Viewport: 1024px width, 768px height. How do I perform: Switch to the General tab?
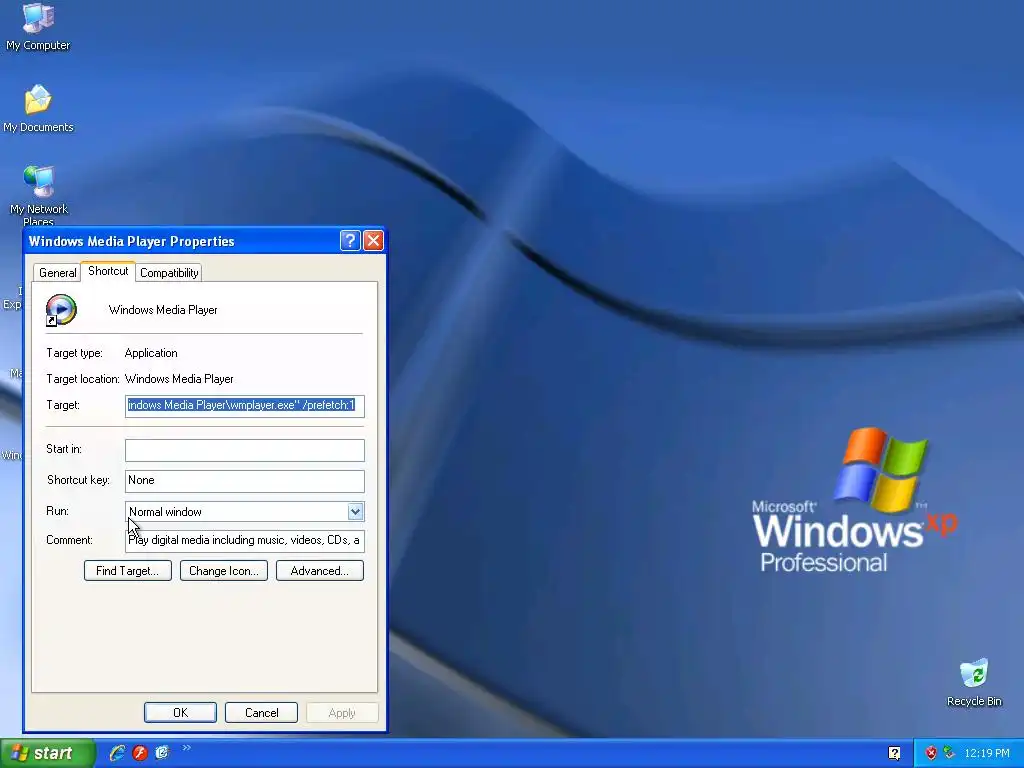[57, 273]
